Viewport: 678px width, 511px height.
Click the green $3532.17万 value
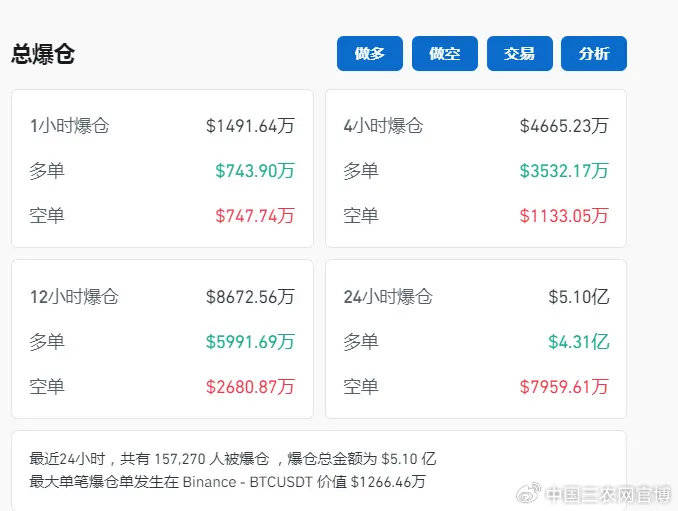coord(564,171)
